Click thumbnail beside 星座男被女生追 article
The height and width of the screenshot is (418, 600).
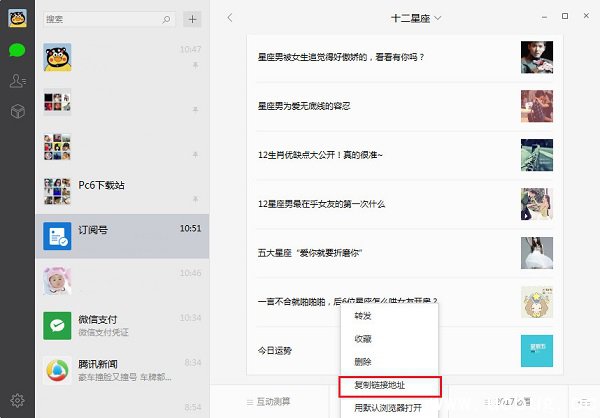point(537,57)
